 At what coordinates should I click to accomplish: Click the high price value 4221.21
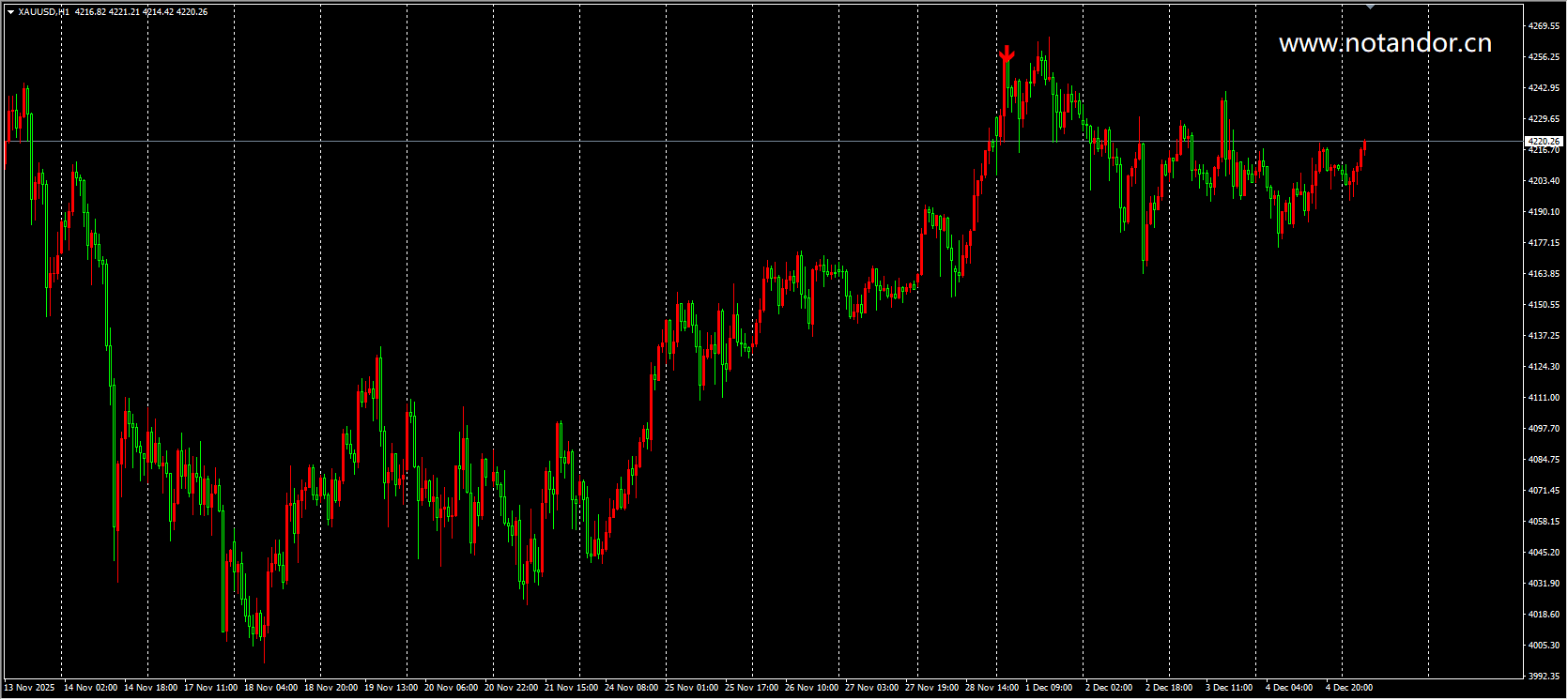click(125, 12)
